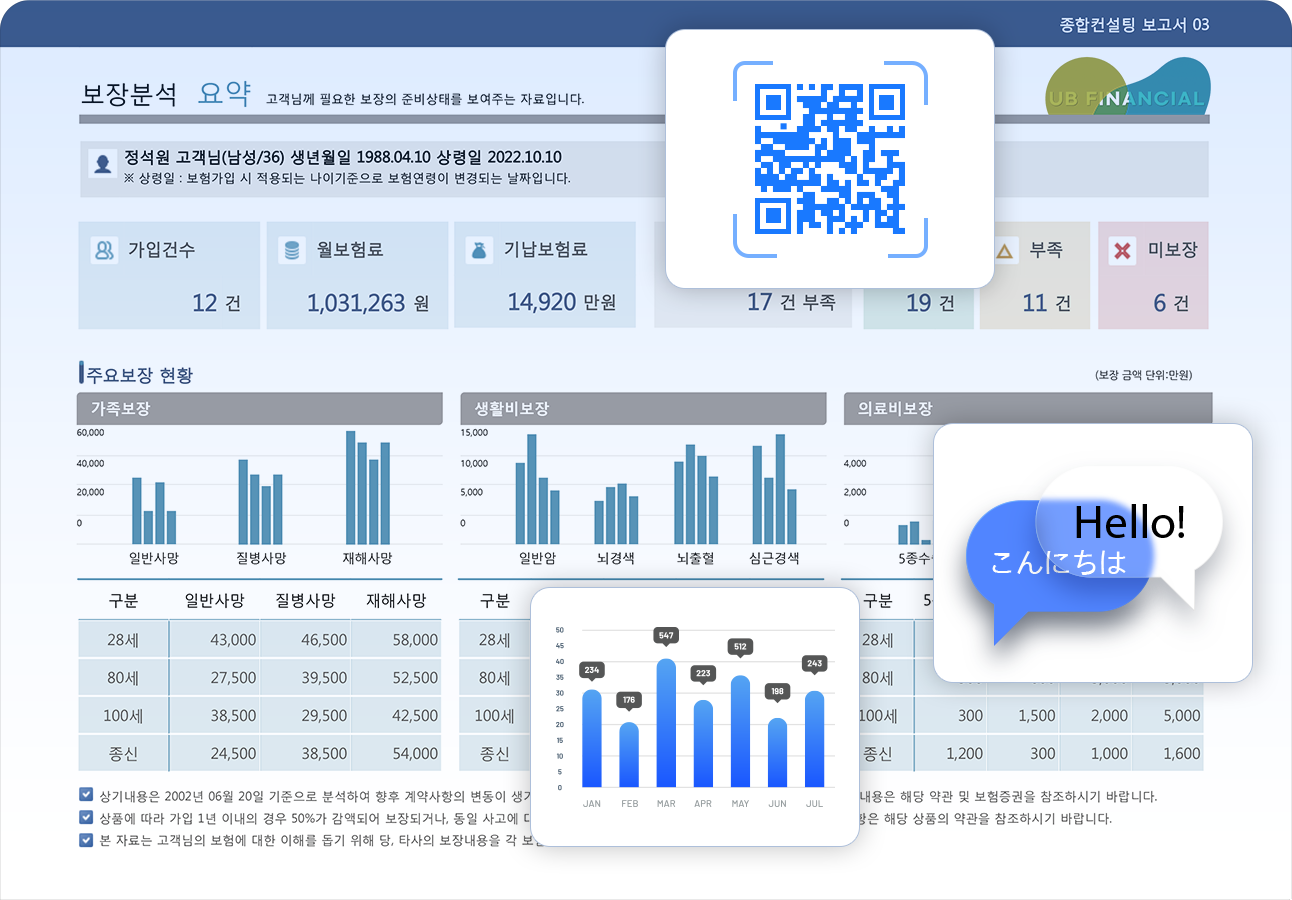Click the 19 건 summary value
This screenshot has height=900, width=1292.
click(x=930, y=303)
